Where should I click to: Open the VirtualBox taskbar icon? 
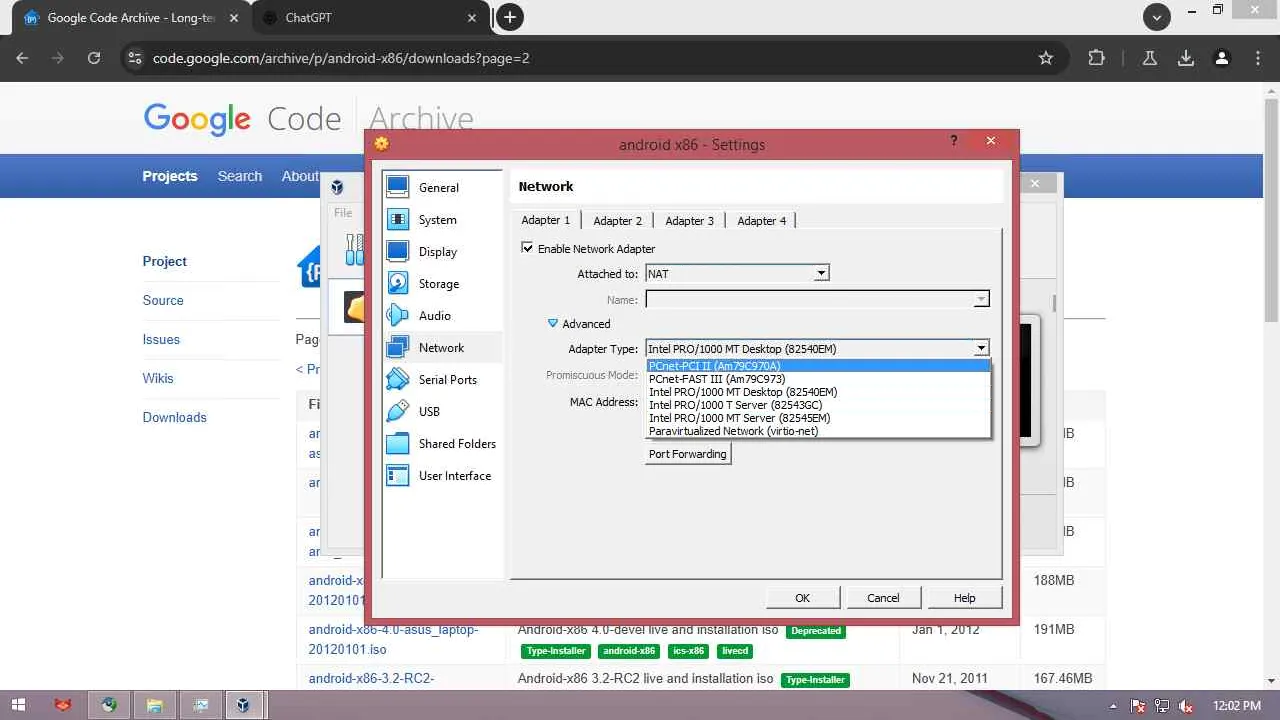pos(243,705)
